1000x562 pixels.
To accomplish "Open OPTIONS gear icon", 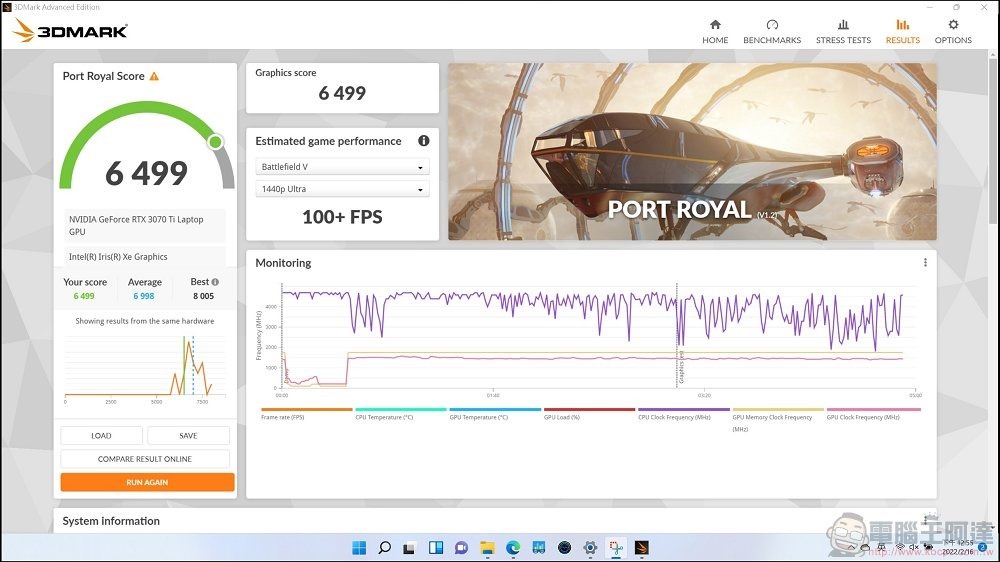I will [953, 25].
